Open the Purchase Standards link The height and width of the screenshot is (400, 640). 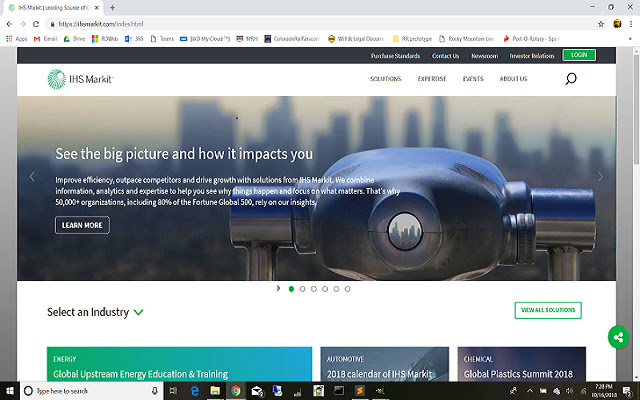[395, 56]
